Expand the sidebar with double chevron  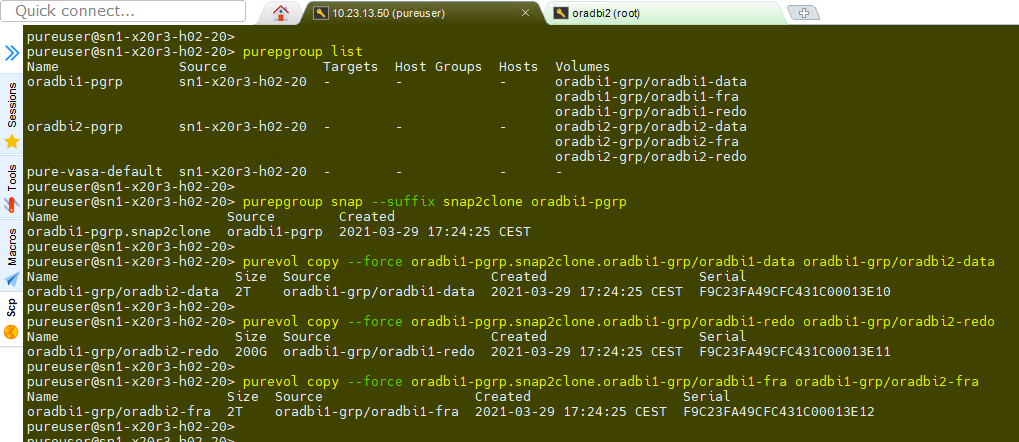pyautogui.click(x=12, y=53)
